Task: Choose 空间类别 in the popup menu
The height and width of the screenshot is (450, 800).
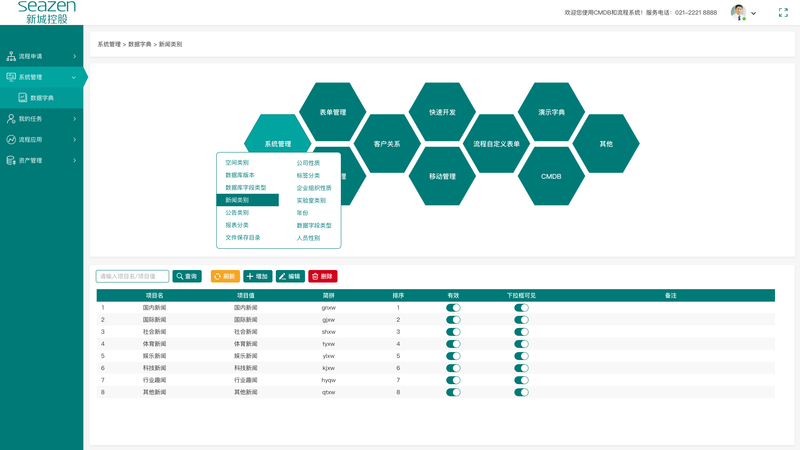Action: 237,162
